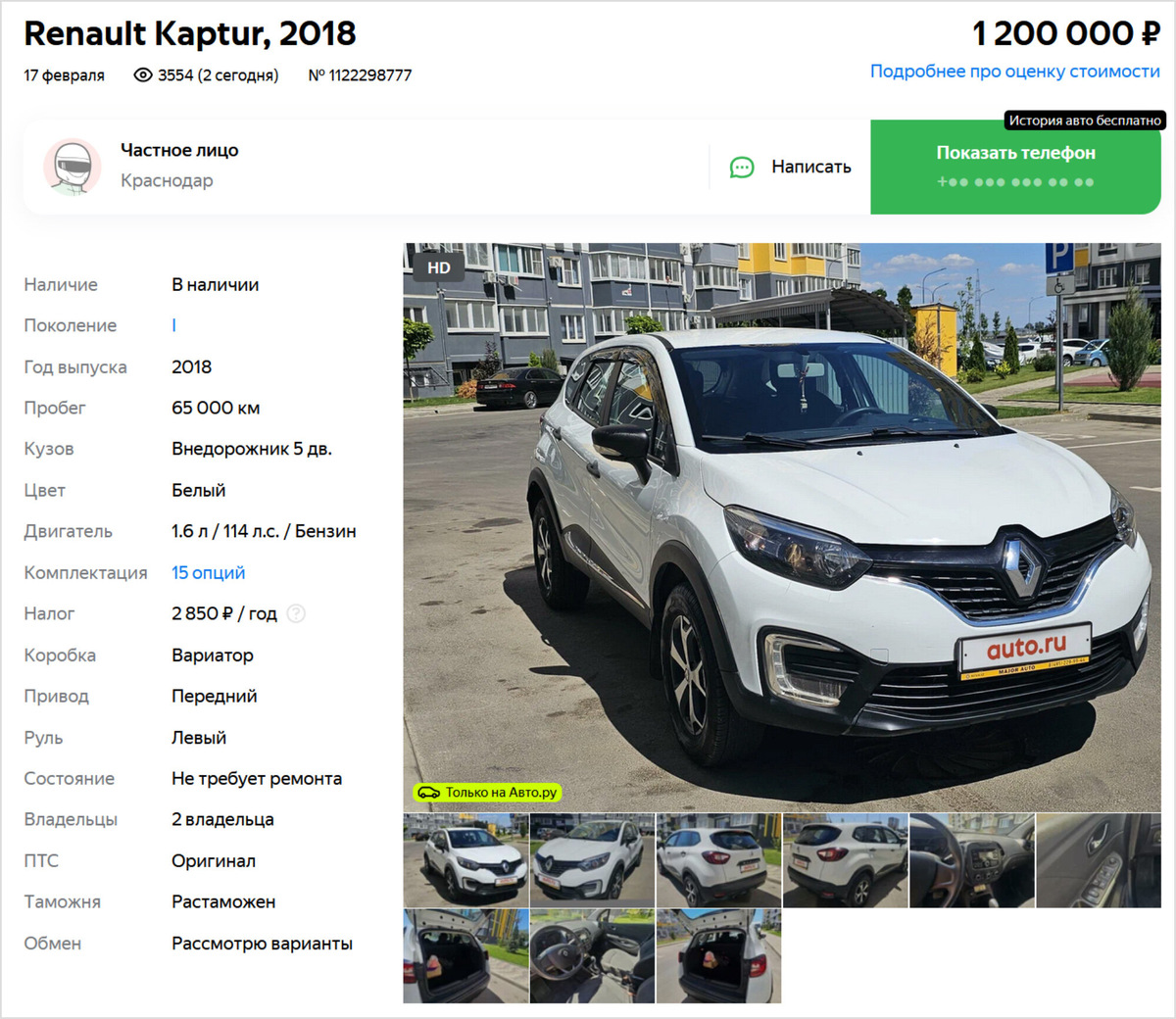This screenshot has width=1176, height=1019.
Task: Select the door panel interior thumbnail
Action: pyautogui.click(x=1099, y=860)
